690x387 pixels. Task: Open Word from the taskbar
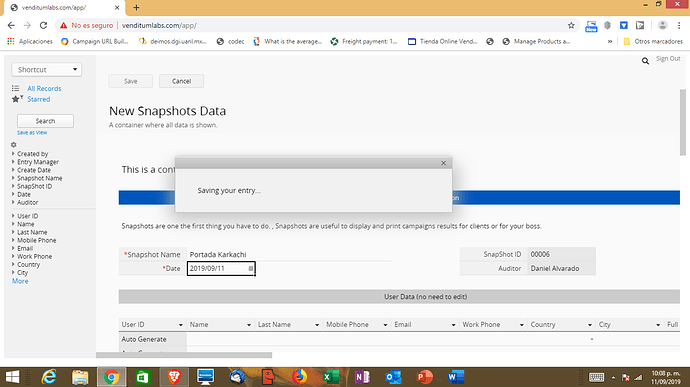455,377
